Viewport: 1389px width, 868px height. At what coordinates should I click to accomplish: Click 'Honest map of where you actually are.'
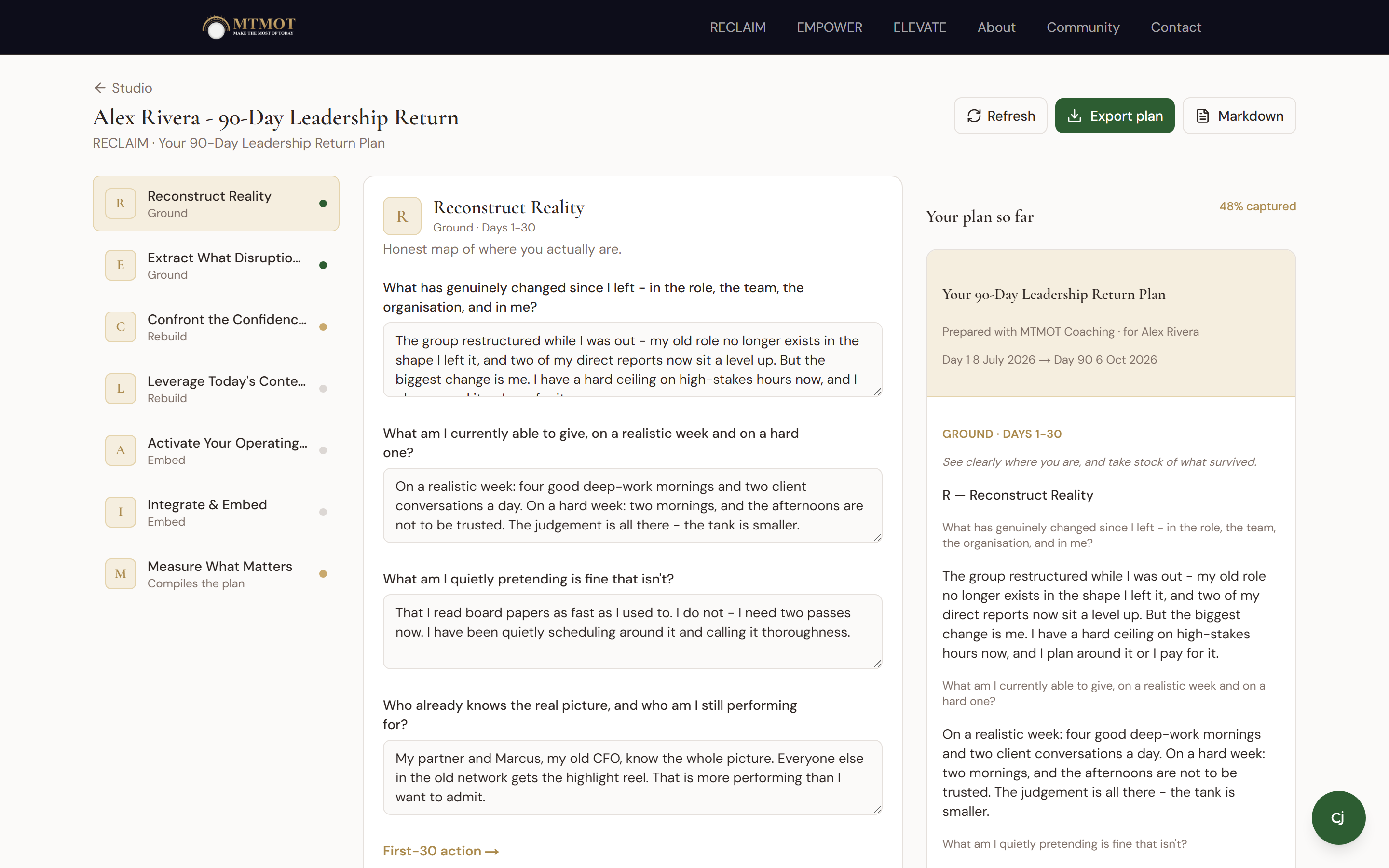tap(502, 249)
